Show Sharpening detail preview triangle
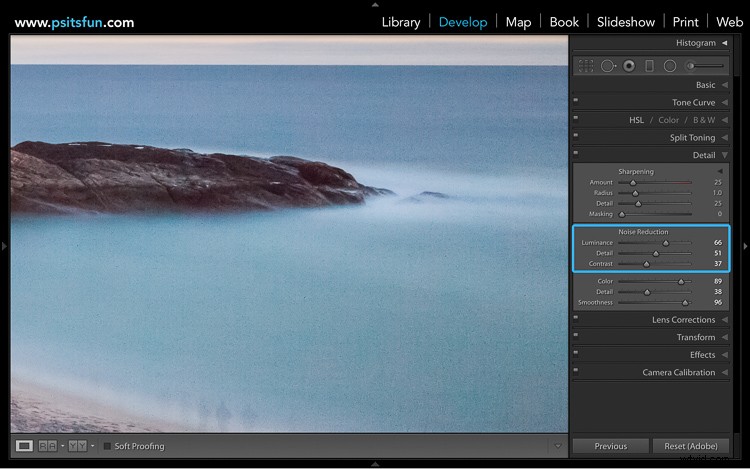This screenshot has width=750, height=469. (x=720, y=171)
